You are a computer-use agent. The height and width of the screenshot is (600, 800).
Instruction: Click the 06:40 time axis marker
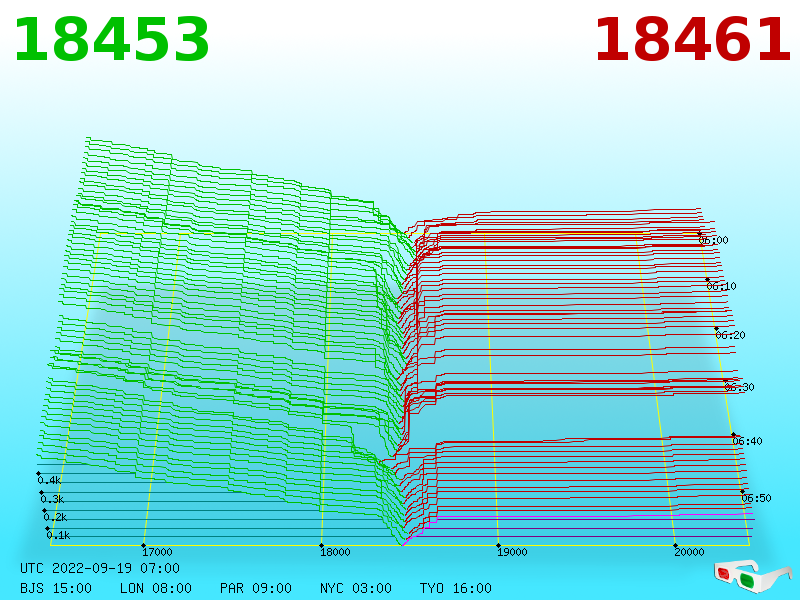click(747, 441)
